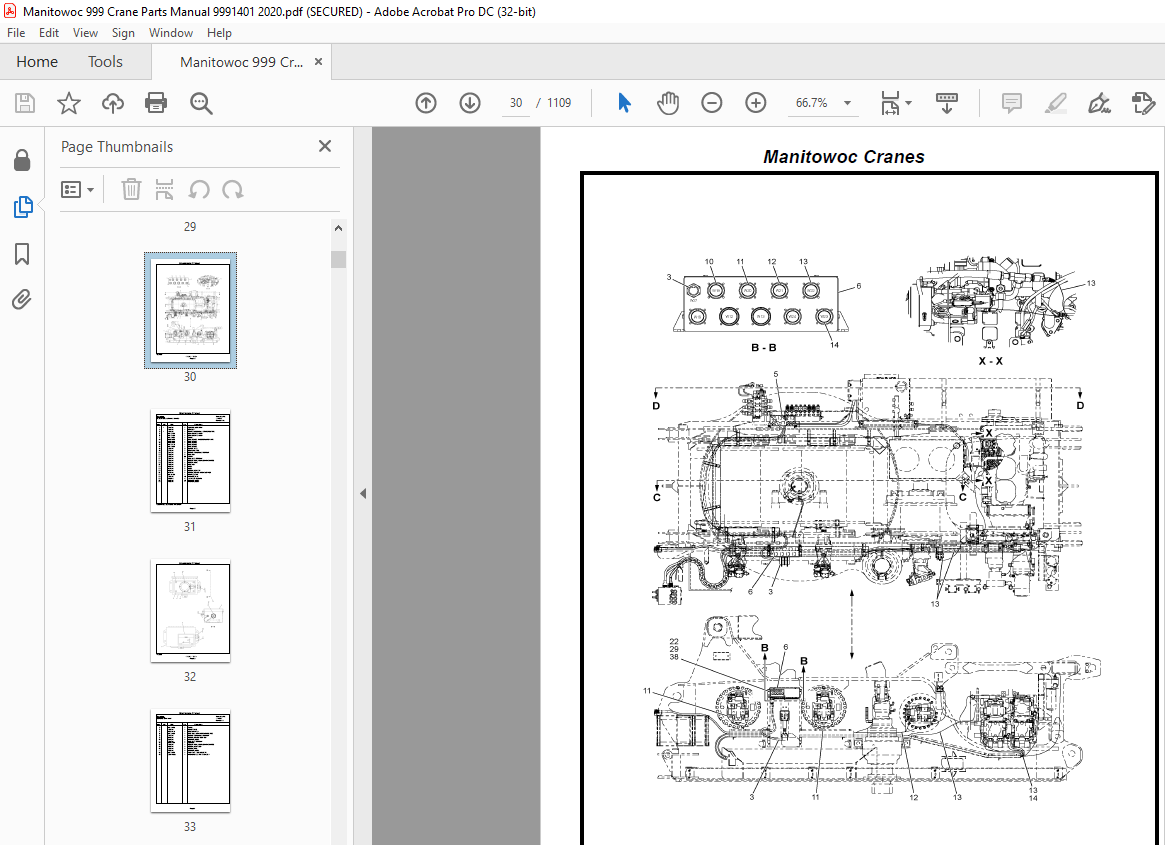Zoom in with plus button
The height and width of the screenshot is (845, 1165).
click(756, 103)
